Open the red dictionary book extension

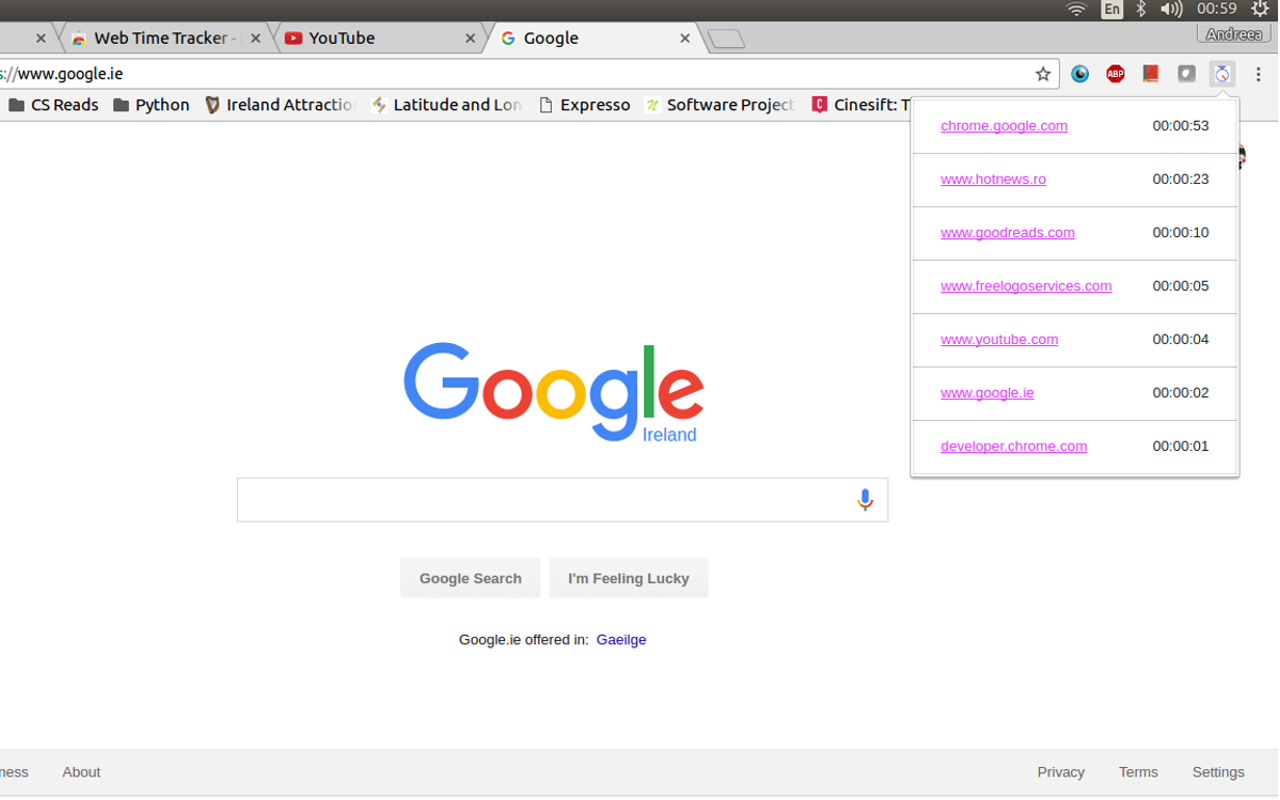click(x=1151, y=74)
